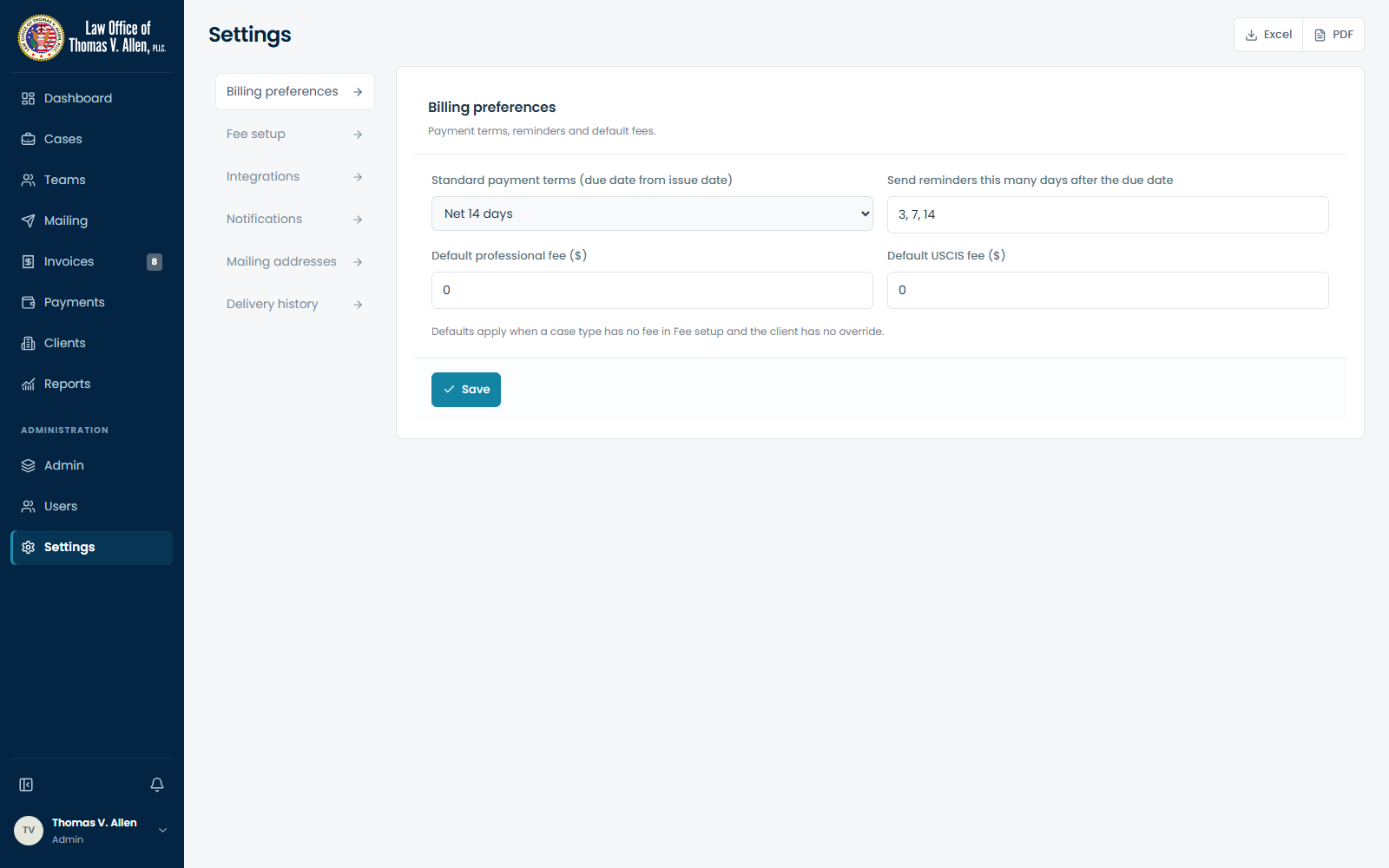Click the Default professional fee field
The height and width of the screenshot is (868, 1389).
pos(652,290)
